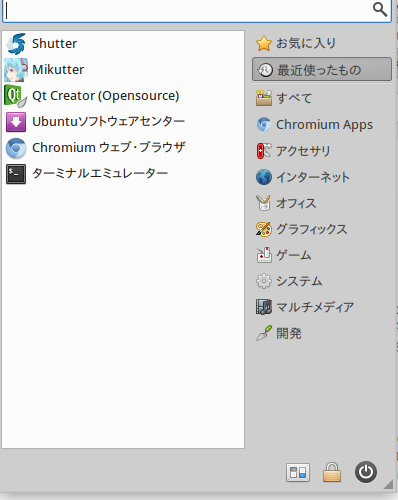
Task: Open the terminal emulator black icon
Action: pos(16,174)
